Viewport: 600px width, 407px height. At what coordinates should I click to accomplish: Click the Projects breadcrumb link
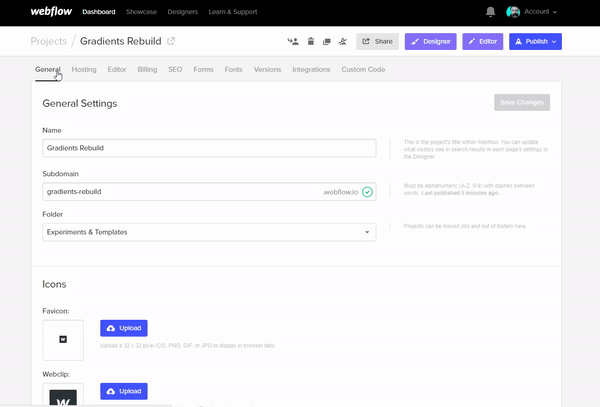[49, 41]
